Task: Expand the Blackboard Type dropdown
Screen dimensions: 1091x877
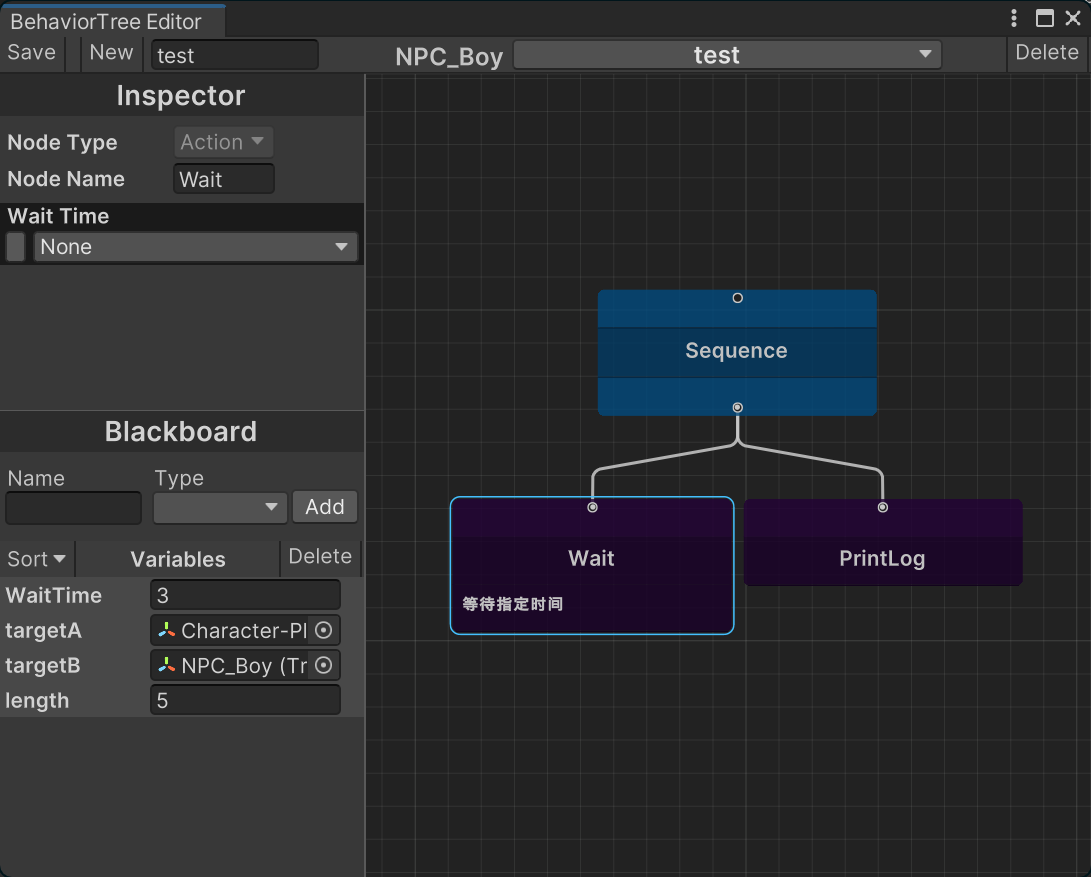Action: pyautogui.click(x=220, y=507)
